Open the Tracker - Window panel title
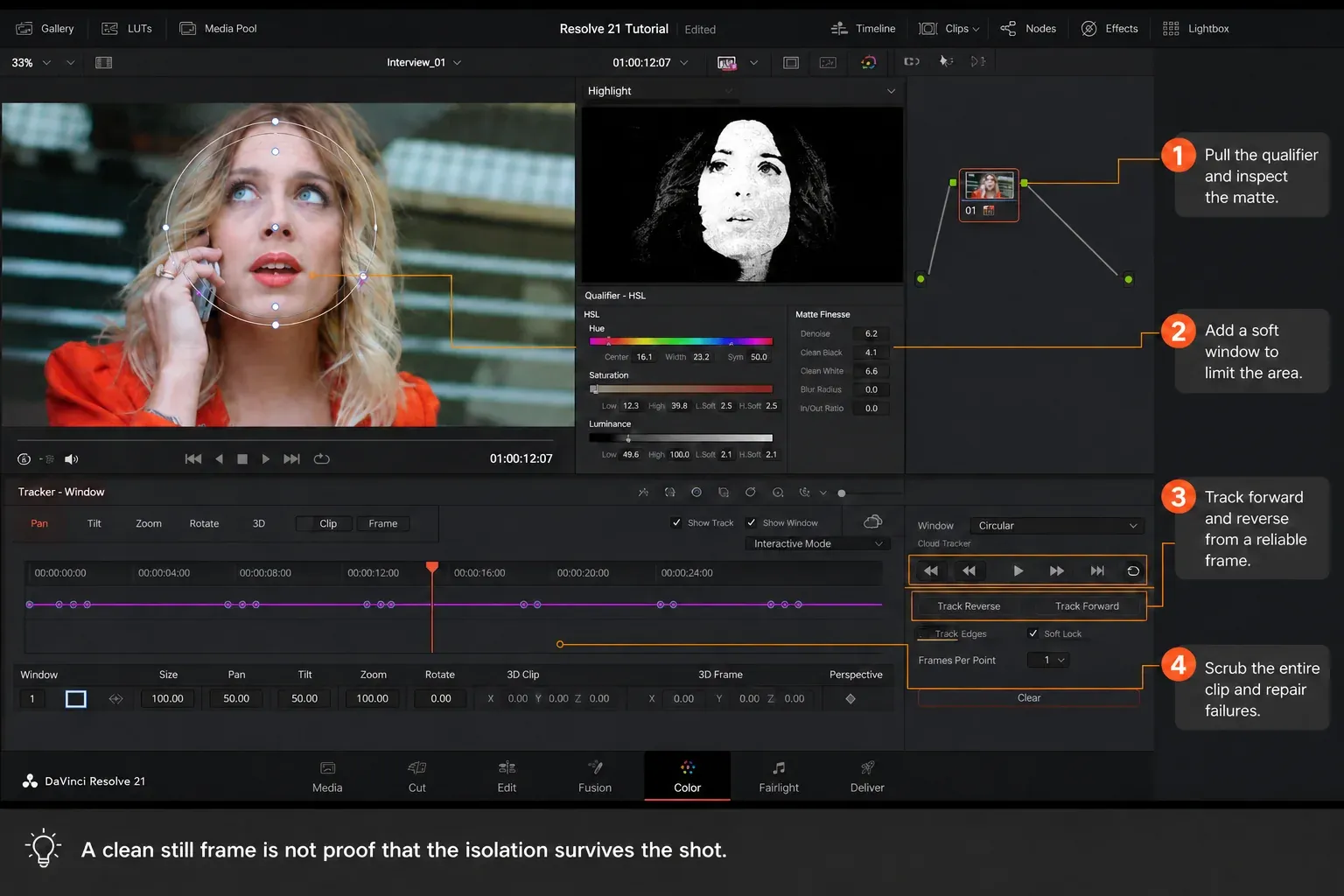This screenshot has height=896, width=1344. [x=61, y=492]
